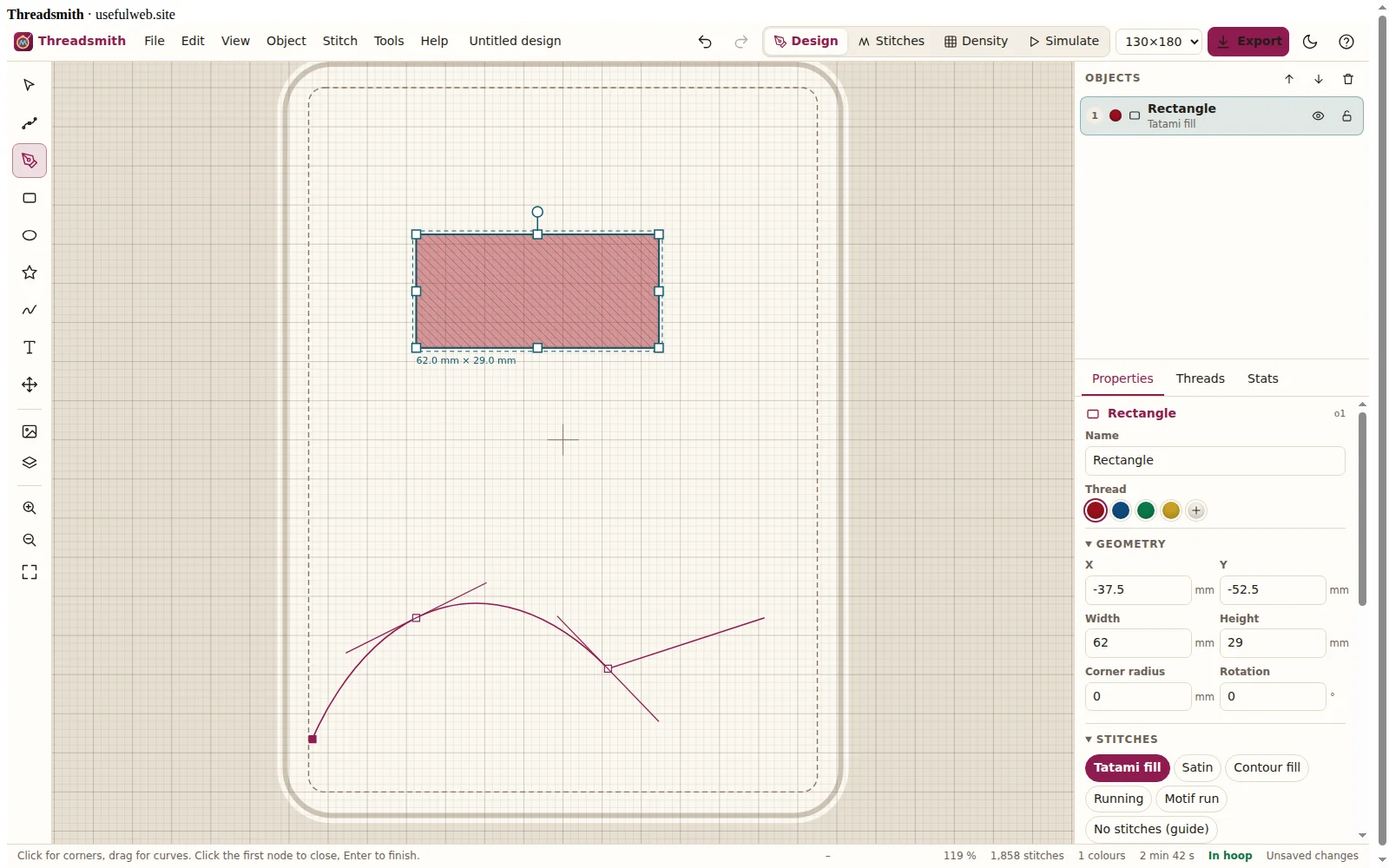Move object down in Objects list
1389x868 pixels.
tap(1319, 79)
